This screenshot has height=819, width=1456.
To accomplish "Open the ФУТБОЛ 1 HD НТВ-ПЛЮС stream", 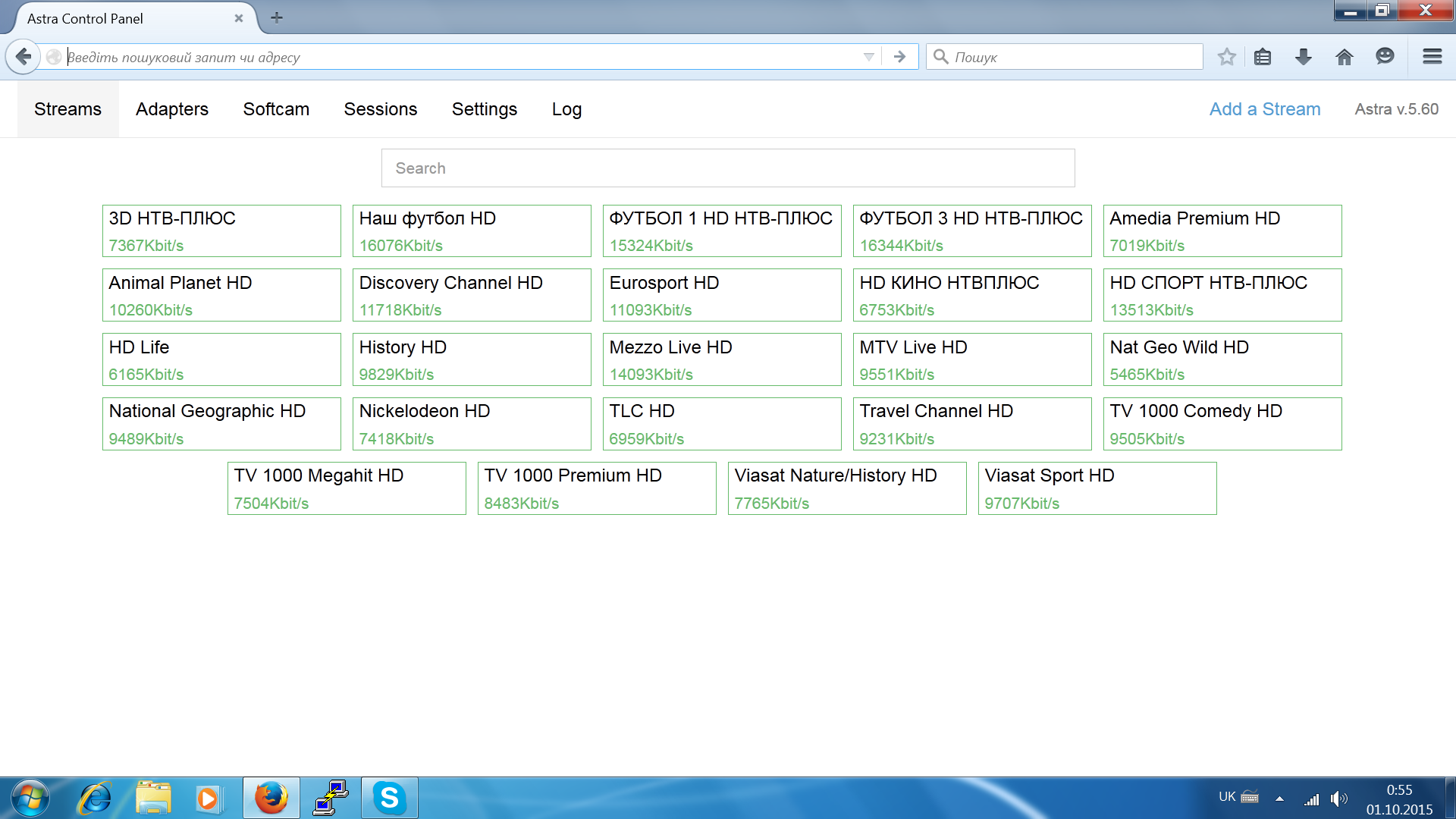I will tap(722, 231).
